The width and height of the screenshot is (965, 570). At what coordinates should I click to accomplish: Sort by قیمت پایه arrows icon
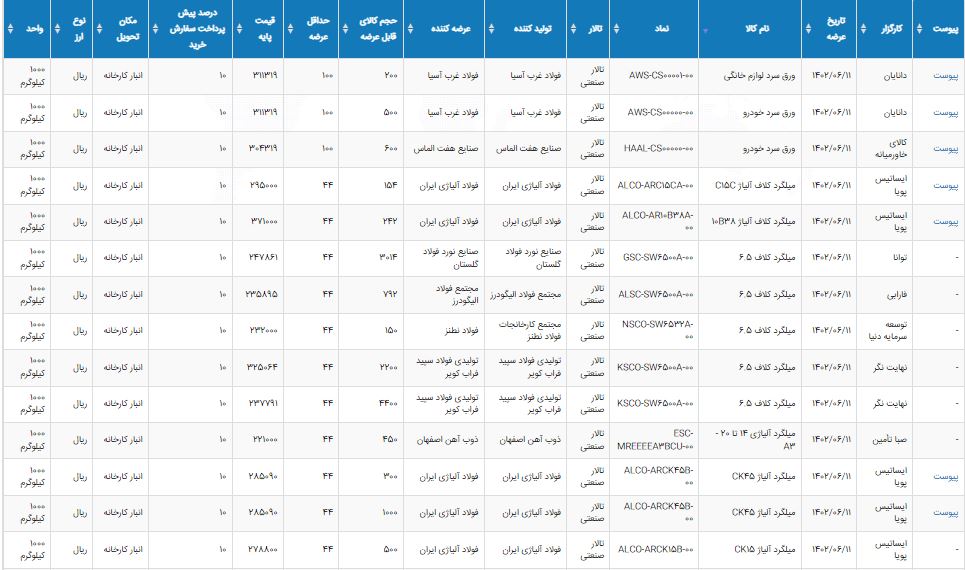(x=239, y=29)
